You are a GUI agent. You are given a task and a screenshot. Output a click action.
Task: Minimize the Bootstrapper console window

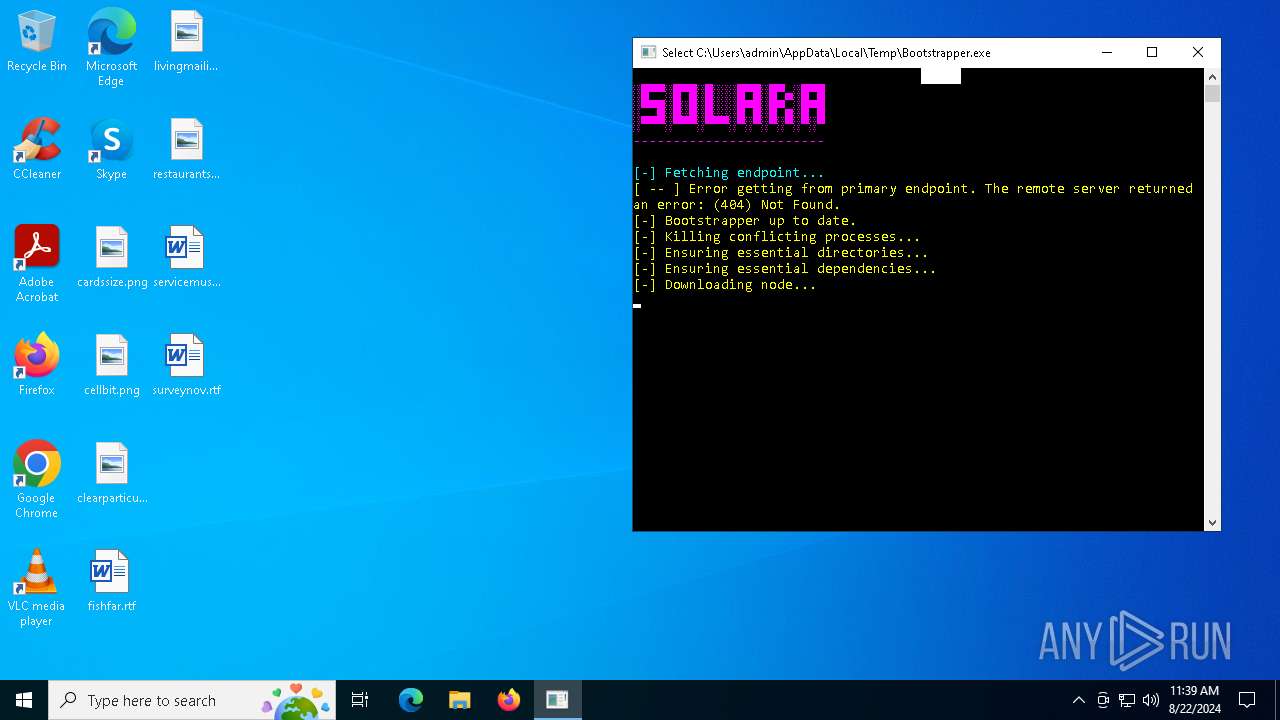[1107, 53]
